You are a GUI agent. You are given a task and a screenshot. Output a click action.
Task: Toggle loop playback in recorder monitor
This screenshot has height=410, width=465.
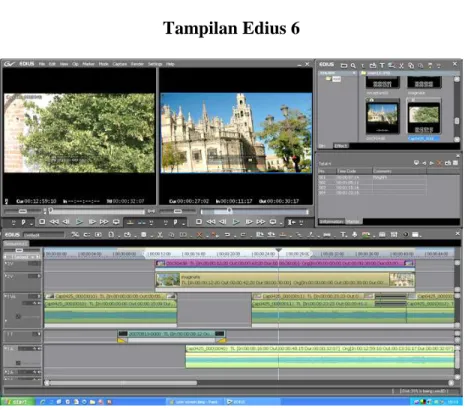pyautogui.click(x=273, y=222)
